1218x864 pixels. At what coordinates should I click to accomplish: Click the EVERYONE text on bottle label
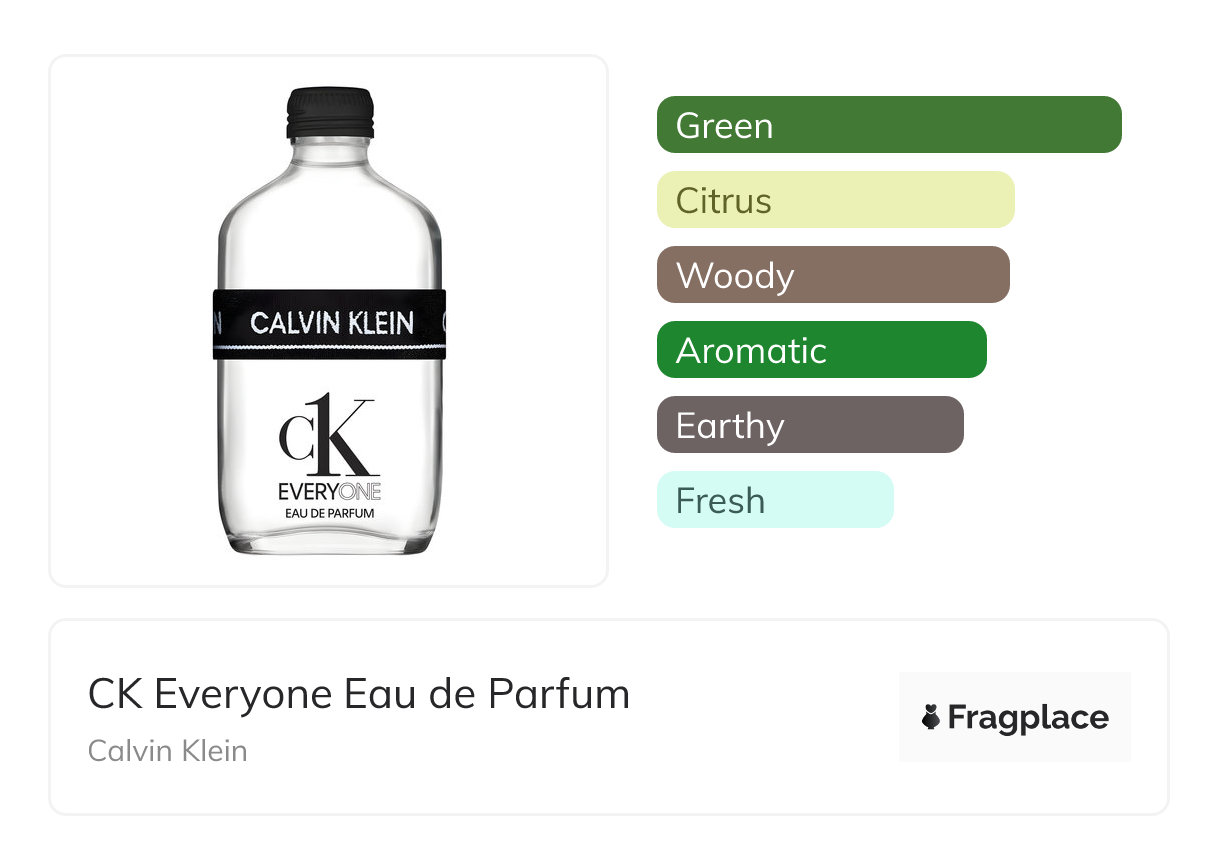[329, 493]
